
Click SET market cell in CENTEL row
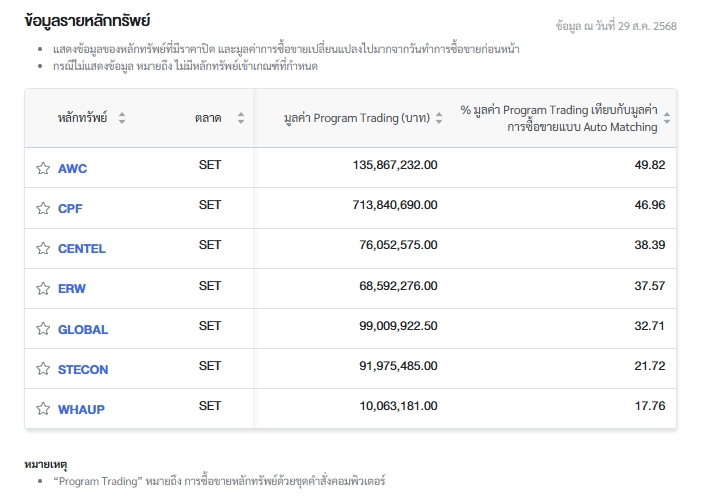pyautogui.click(x=210, y=245)
